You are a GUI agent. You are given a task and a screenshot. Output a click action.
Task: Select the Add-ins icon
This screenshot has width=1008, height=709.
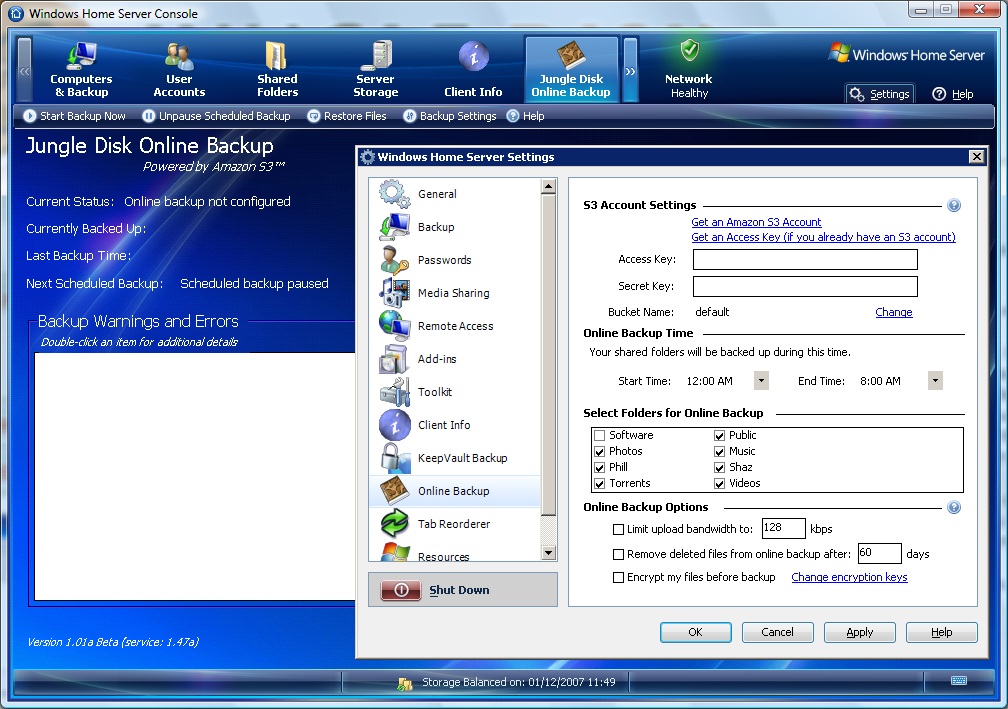point(394,359)
